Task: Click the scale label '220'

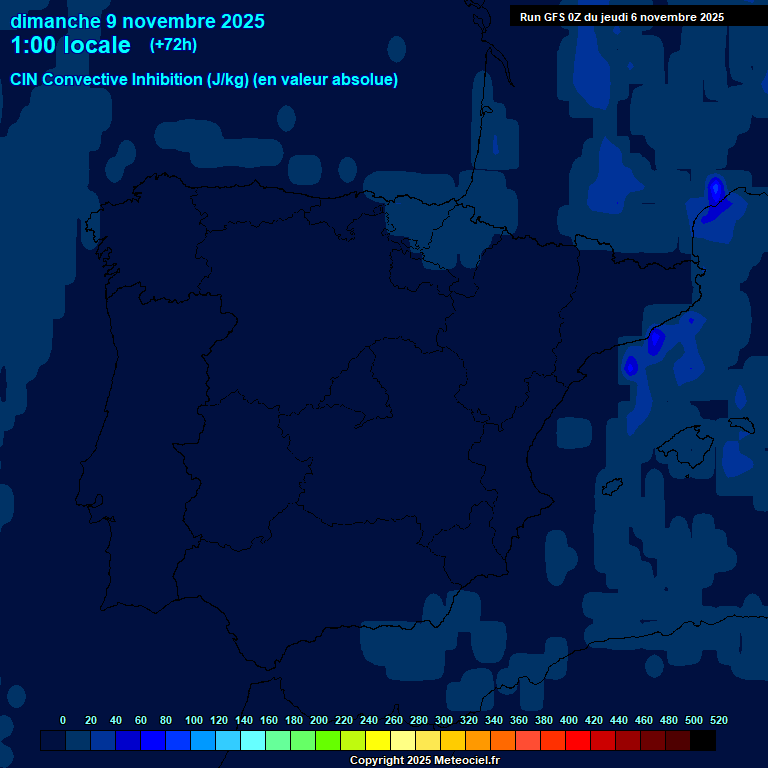Action: pyautogui.click(x=343, y=720)
